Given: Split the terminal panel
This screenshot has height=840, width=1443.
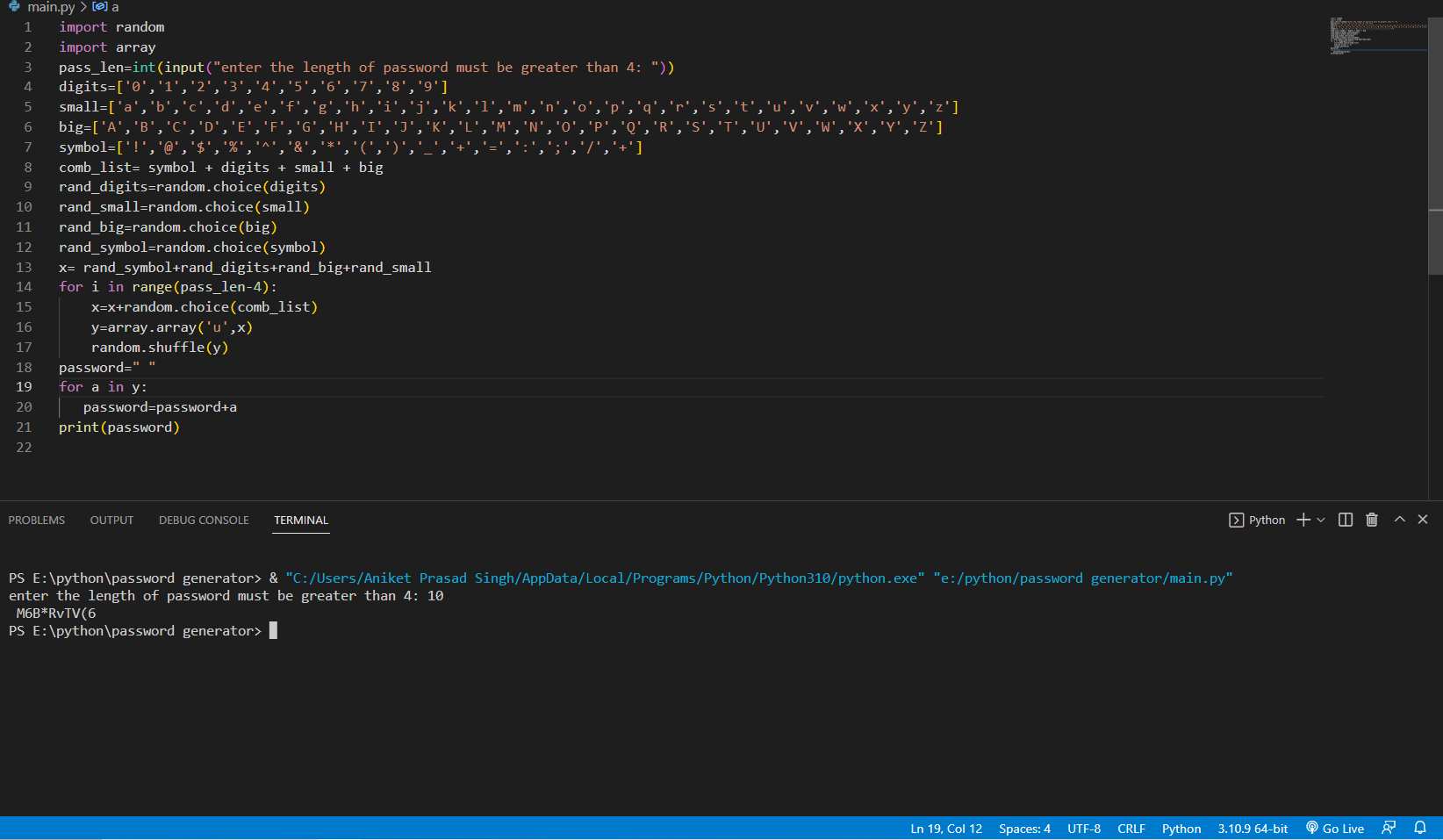Looking at the screenshot, I should click(1346, 520).
